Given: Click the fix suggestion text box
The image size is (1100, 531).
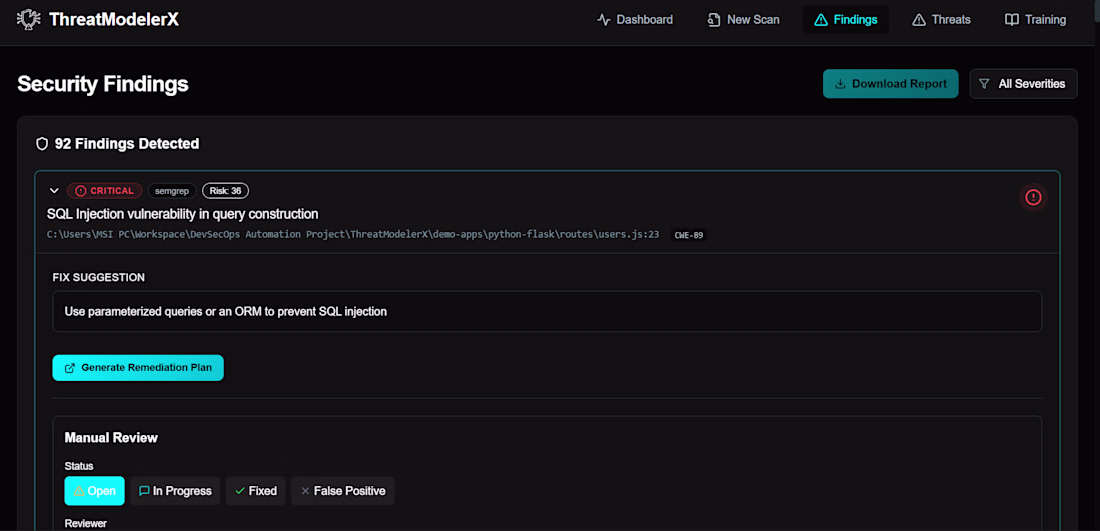Looking at the screenshot, I should 547,311.
